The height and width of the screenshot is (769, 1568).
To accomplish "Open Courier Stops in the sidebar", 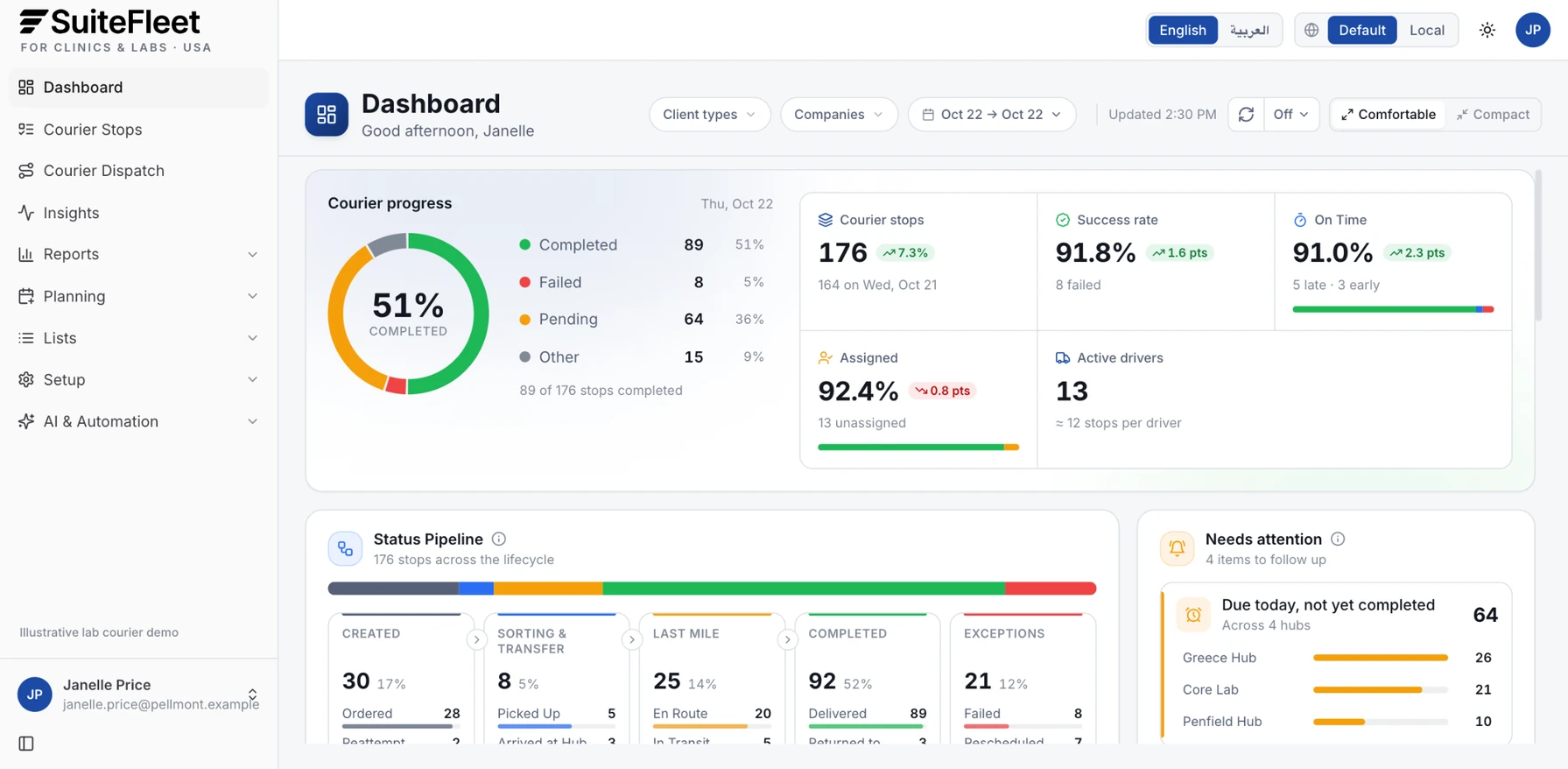I will pyautogui.click(x=138, y=130).
